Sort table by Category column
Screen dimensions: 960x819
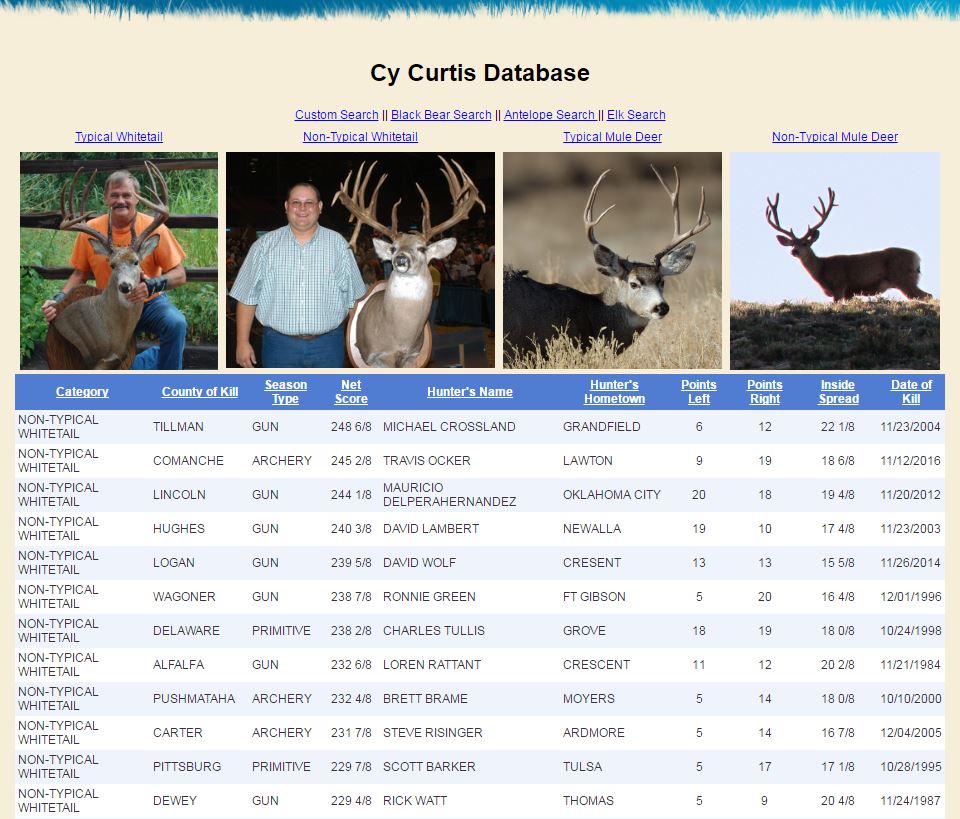pyautogui.click(x=82, y=392)
